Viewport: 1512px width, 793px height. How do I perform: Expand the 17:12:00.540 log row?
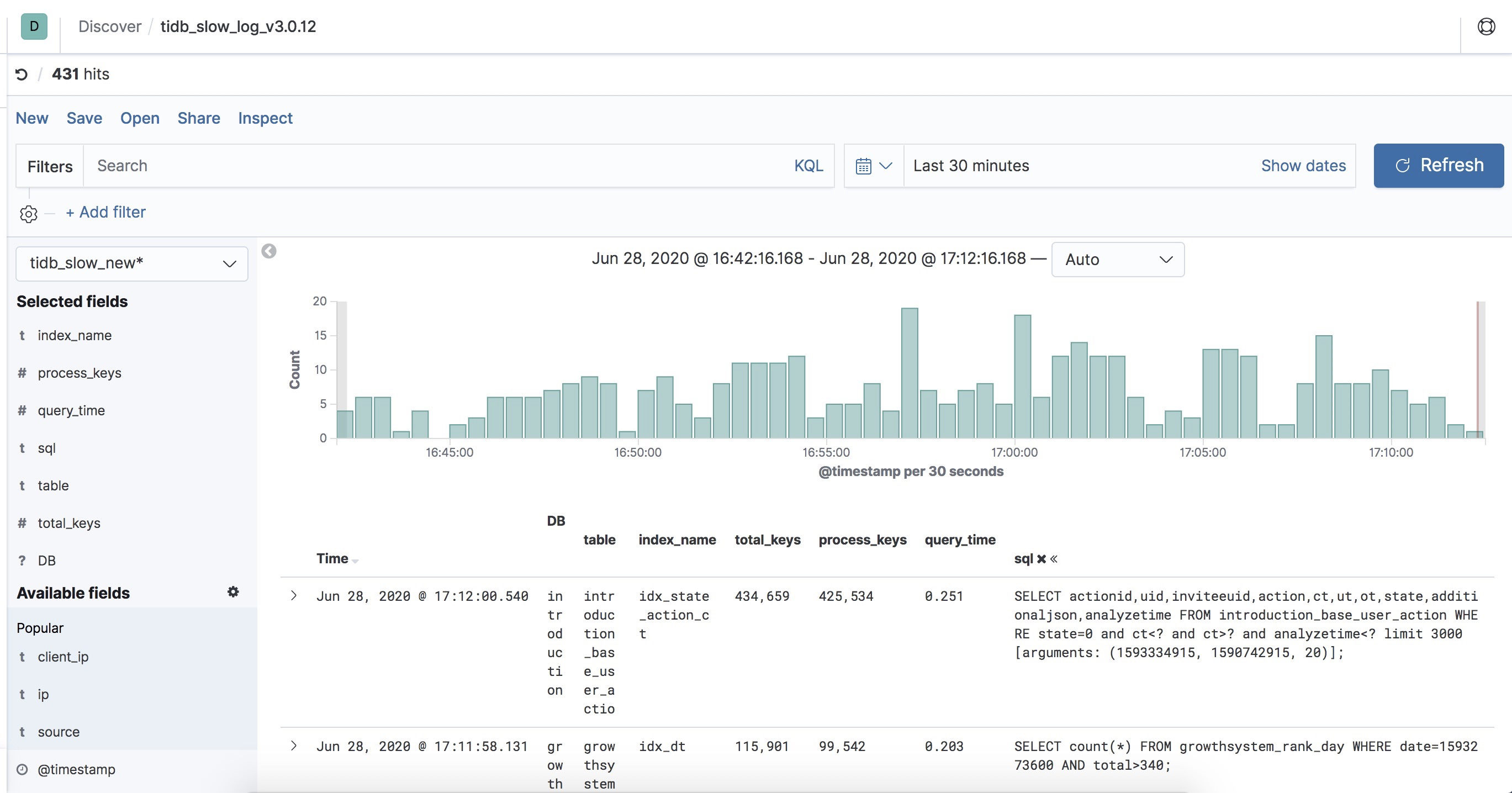(x=294, y=596)
